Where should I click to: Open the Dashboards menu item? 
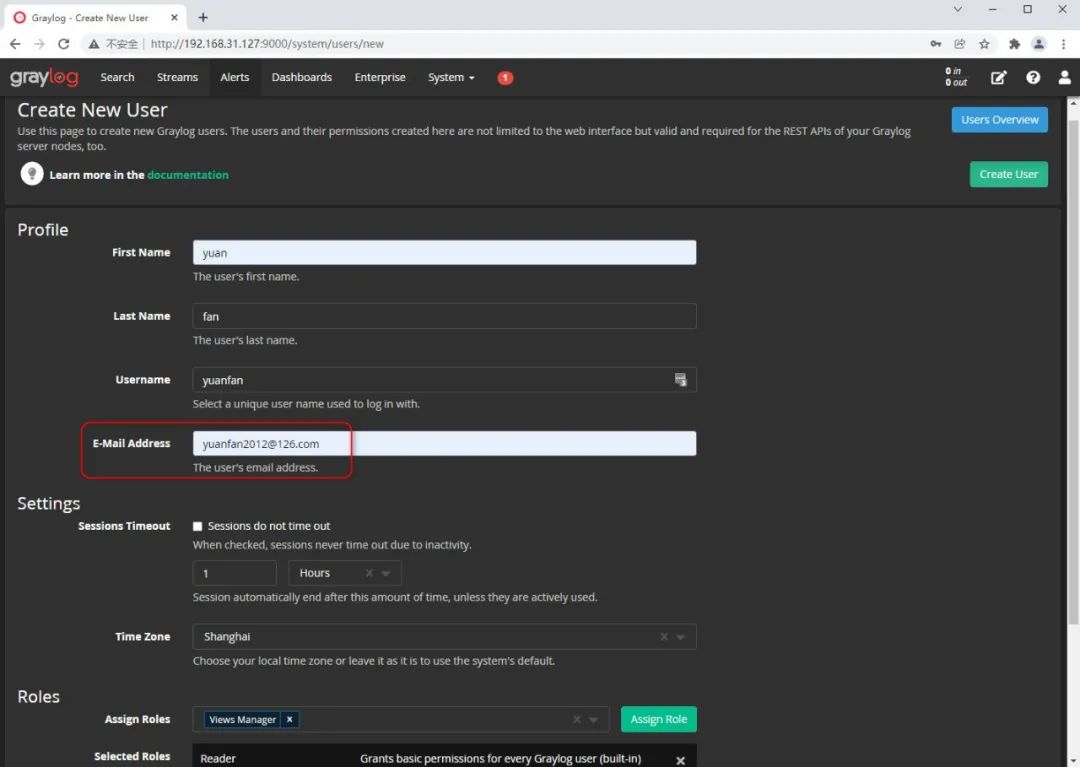(302, 78)
